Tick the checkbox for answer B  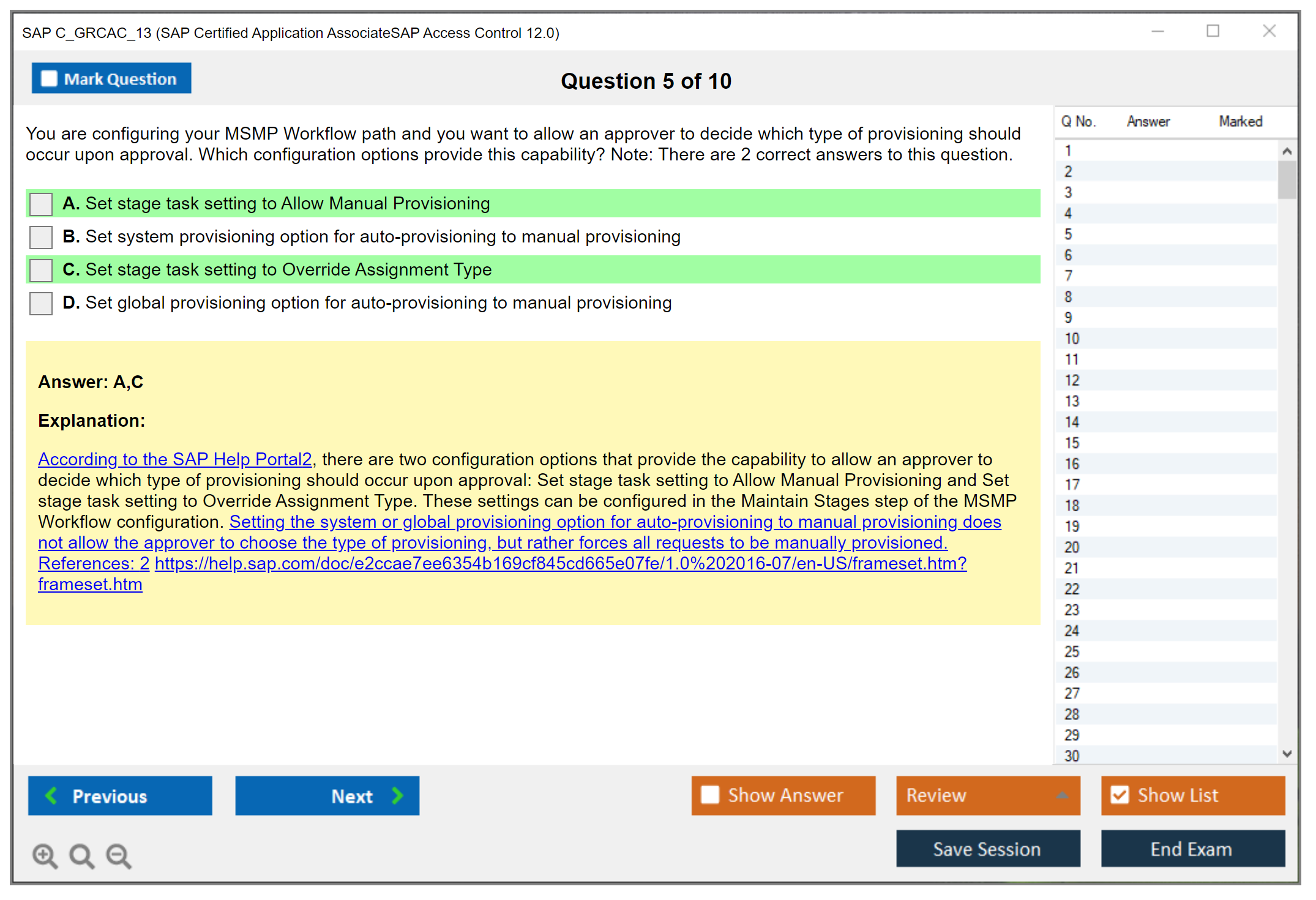41,237
